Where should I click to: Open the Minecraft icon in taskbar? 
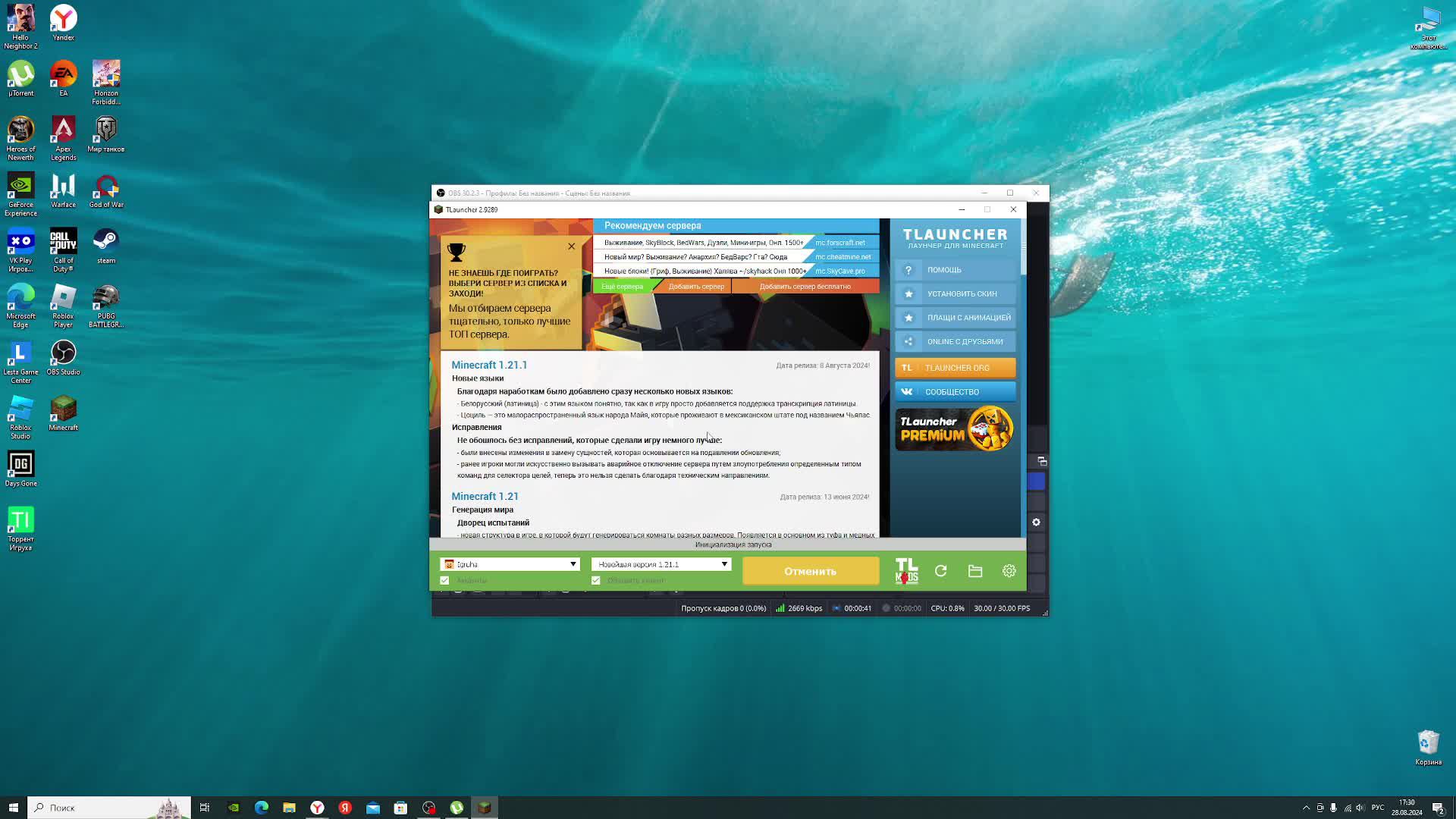tap(485, 808)
